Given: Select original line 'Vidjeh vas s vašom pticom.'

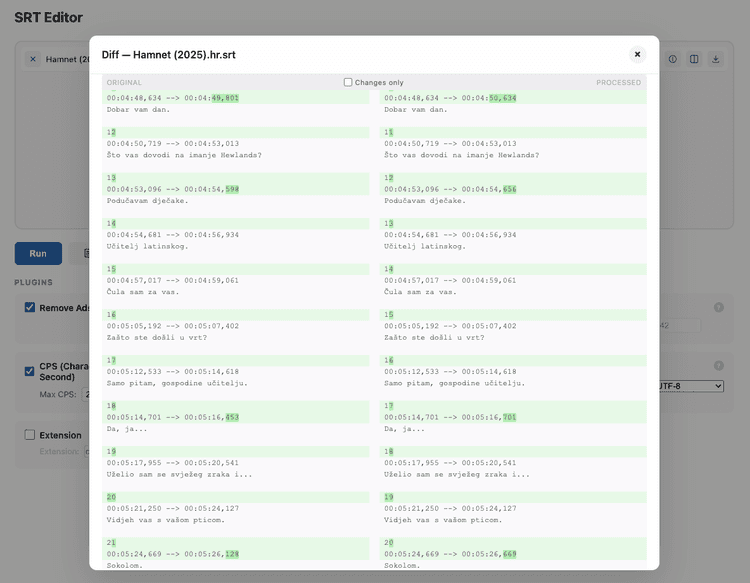Looking at the screenshot, I should [x=165, y=520].
